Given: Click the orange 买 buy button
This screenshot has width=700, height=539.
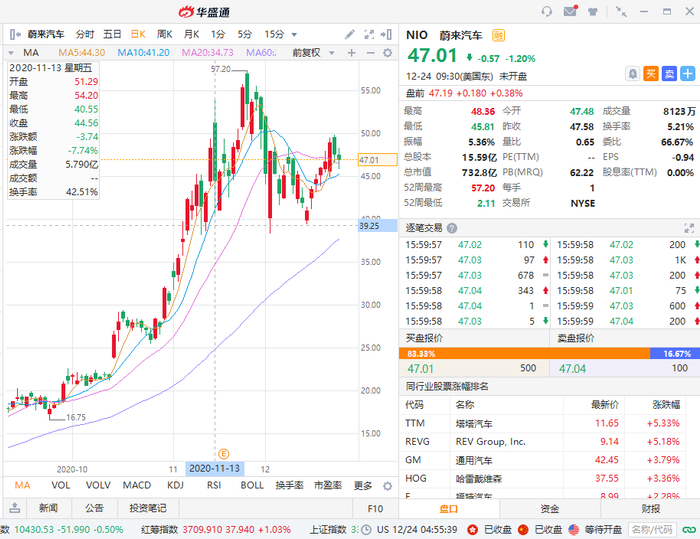Looking at the screenshot, I should click(x=651, y=74).
